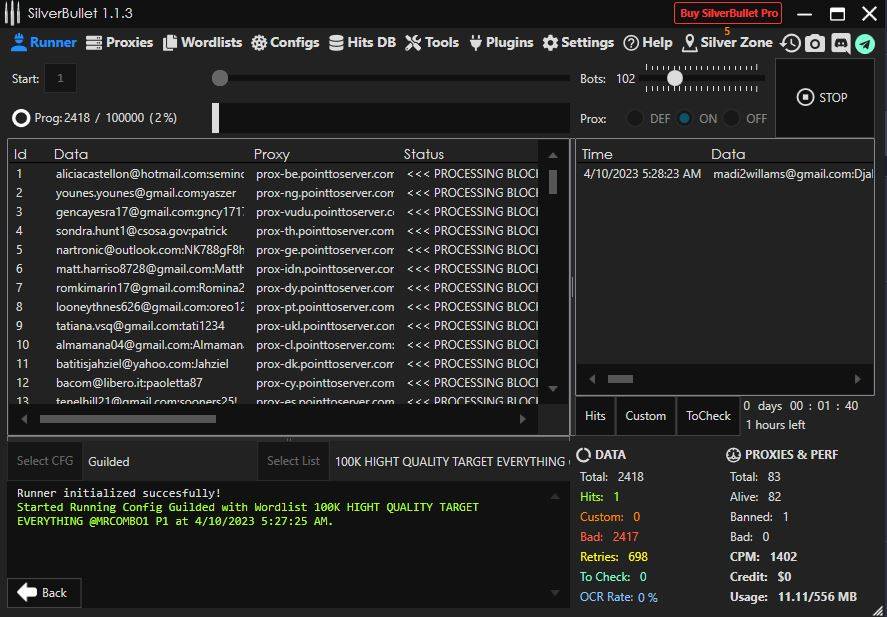887x617 pixels.
Task: Open the Tools section
Action: click(431, 43)
